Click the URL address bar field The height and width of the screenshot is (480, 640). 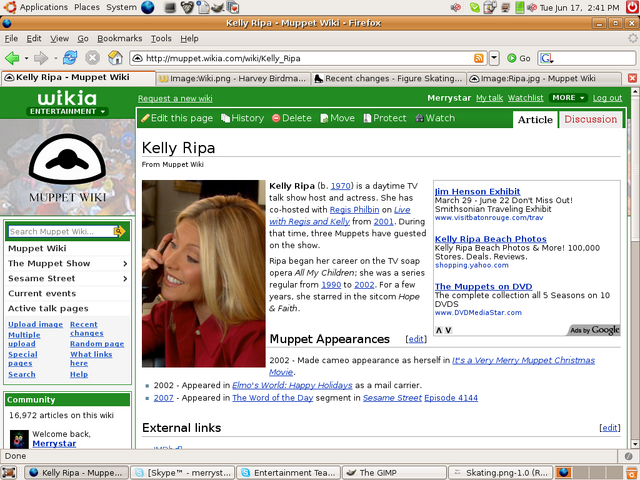click(306, 58)
